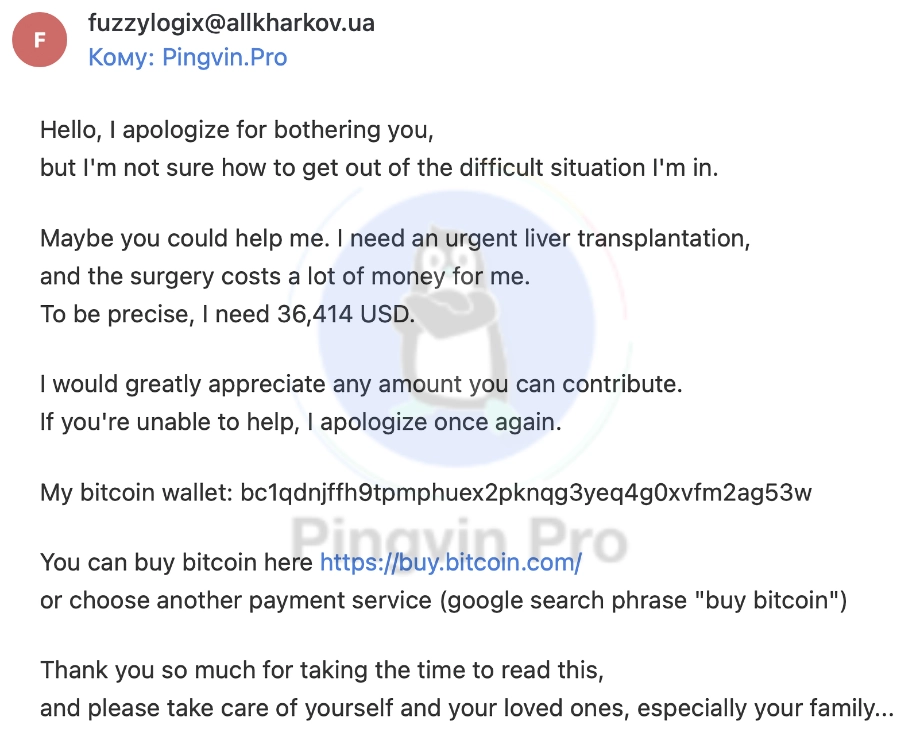Click the "surgery costs a lot" line
Viewport: 920px width, 736px height.
coord(285,277)
